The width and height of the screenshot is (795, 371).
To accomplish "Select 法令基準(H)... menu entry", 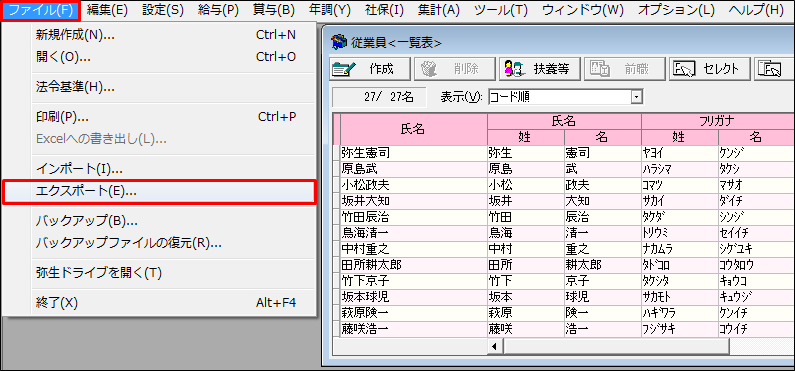I will [160, 87].
